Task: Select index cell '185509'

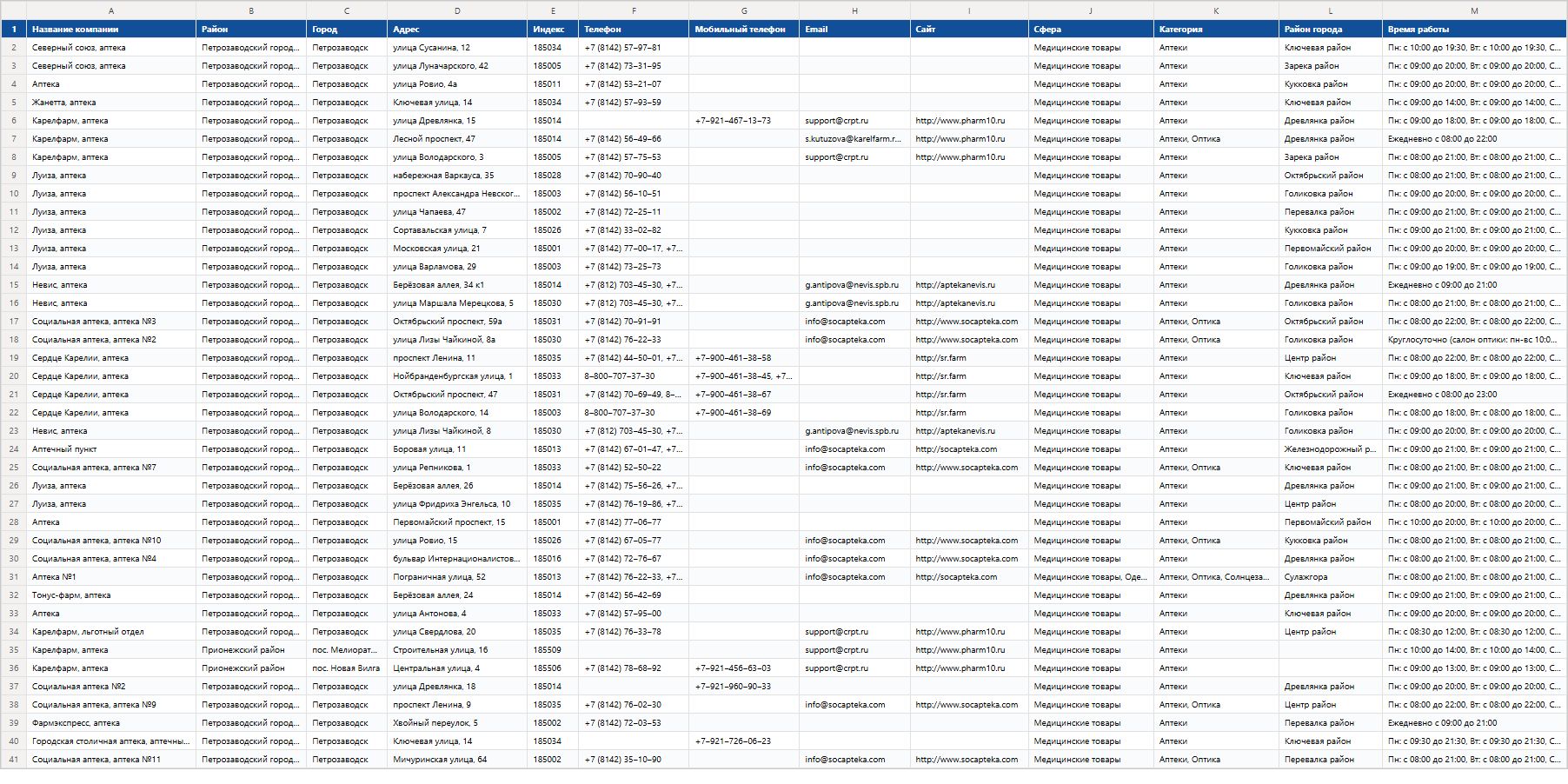Action: pyautogui.click(x=553, y=650)
